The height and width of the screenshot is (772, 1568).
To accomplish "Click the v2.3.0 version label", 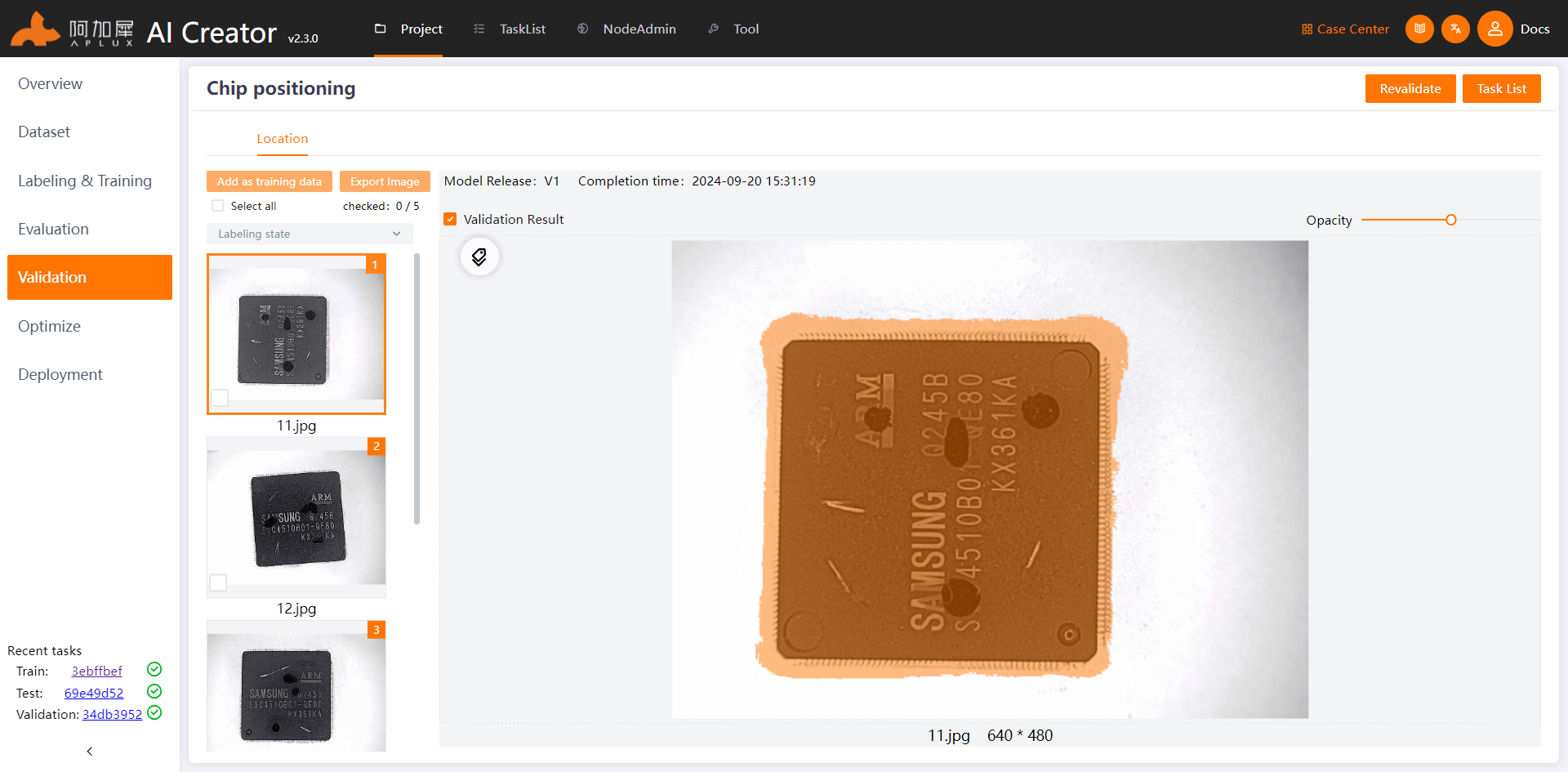I will tap(303, 38).
